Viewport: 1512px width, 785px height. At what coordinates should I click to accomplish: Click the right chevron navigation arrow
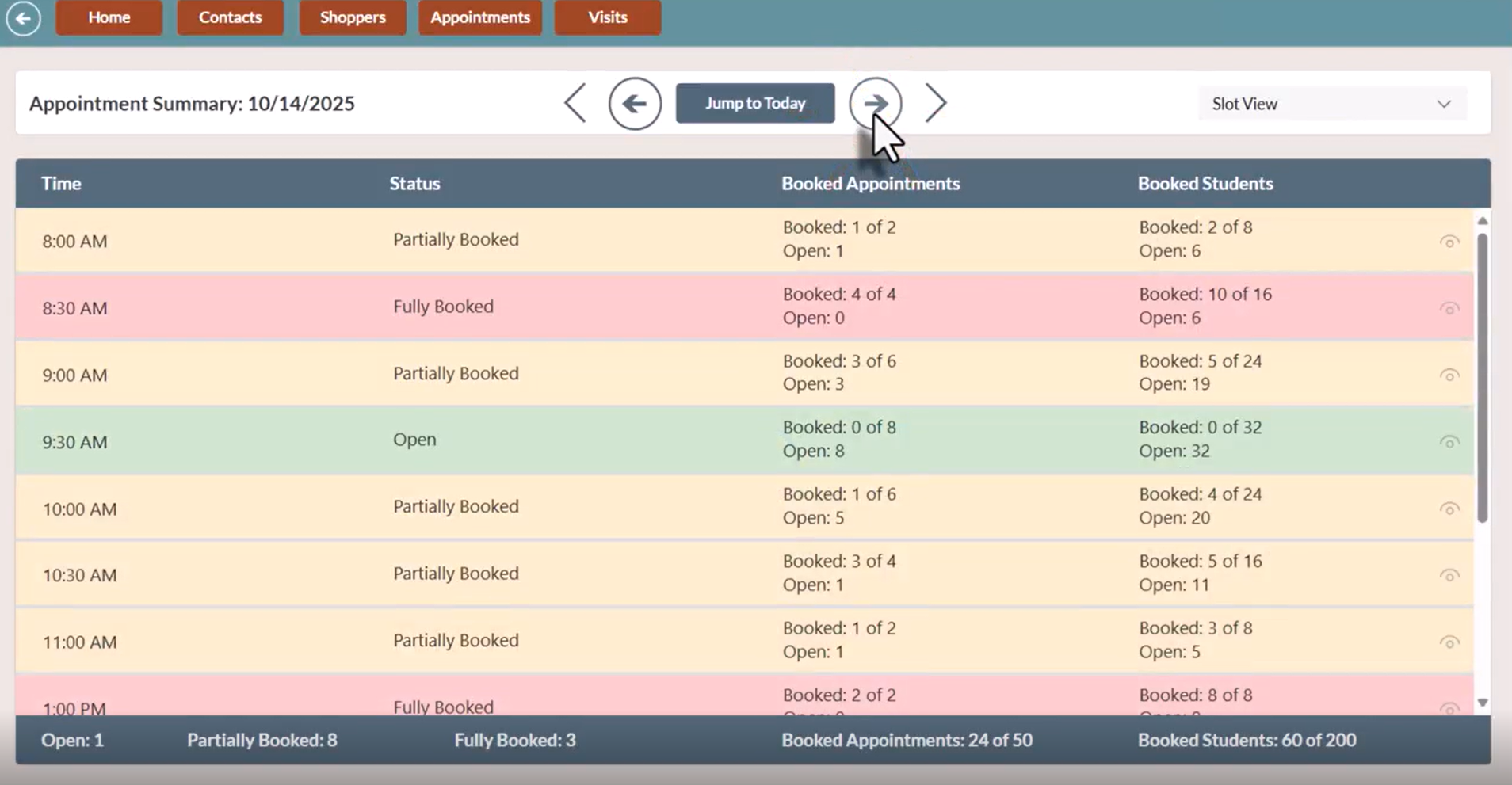pyautogui.click(x=936, y=103)
